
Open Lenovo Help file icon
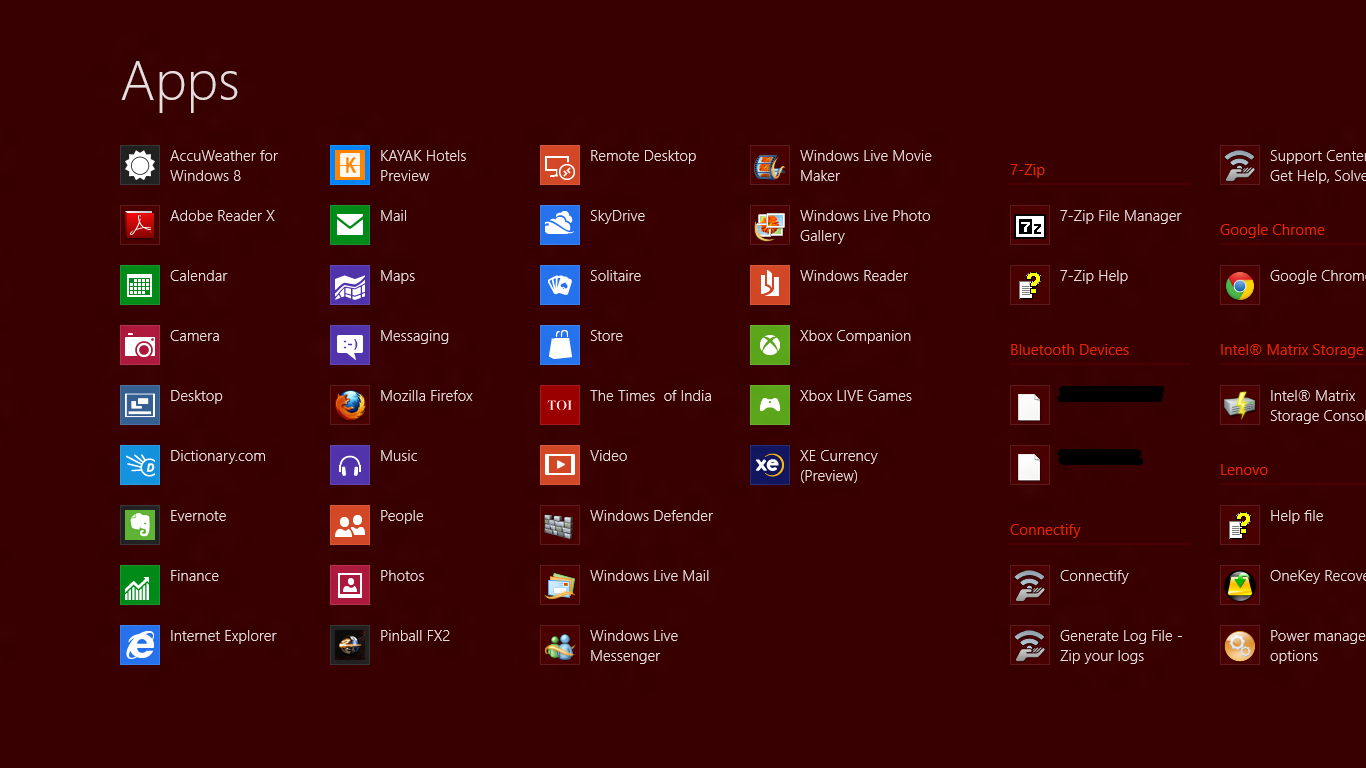(1240, 525)
